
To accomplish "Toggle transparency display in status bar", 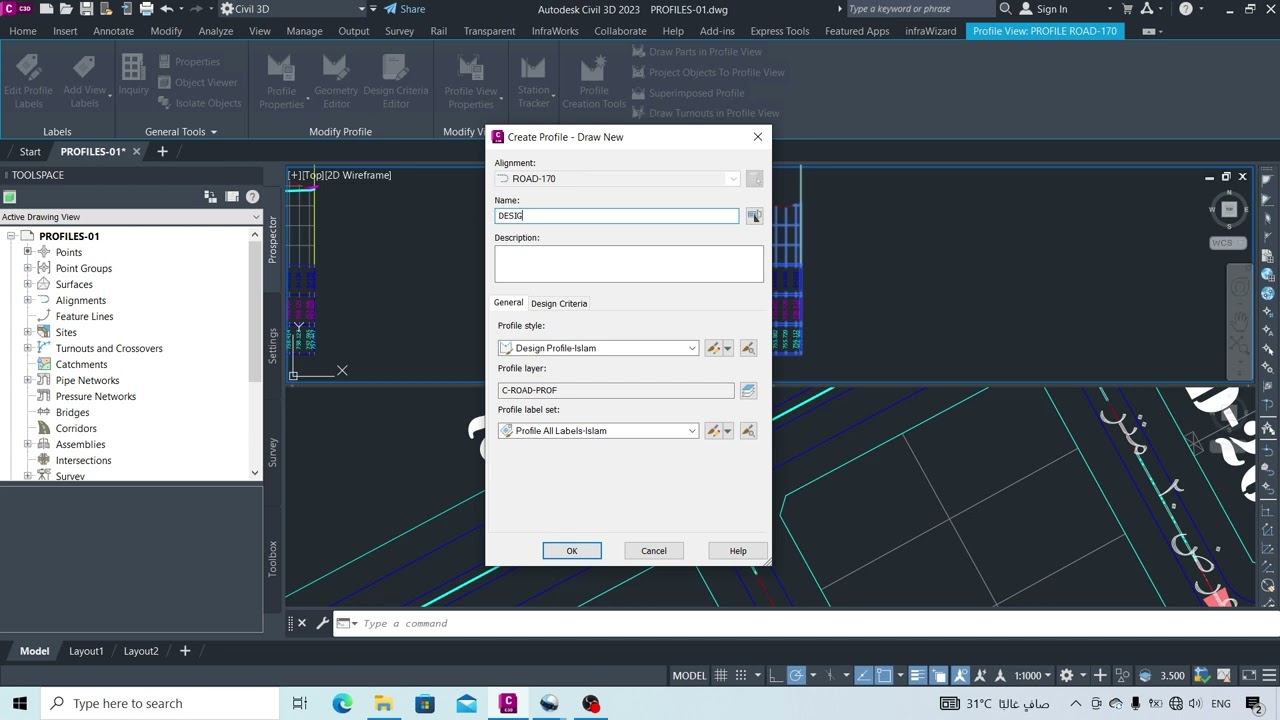I will 939,676.
